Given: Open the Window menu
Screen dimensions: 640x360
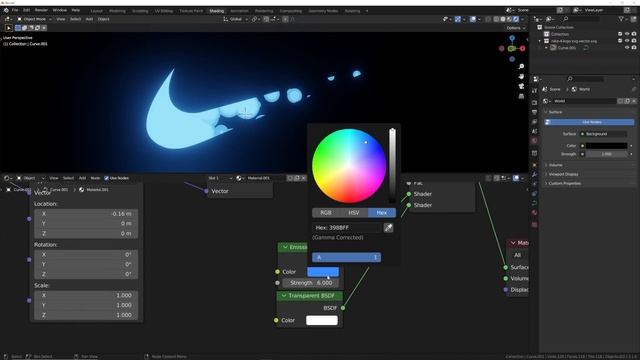Looking at the screenshot, I should click(x=60, y=10).
